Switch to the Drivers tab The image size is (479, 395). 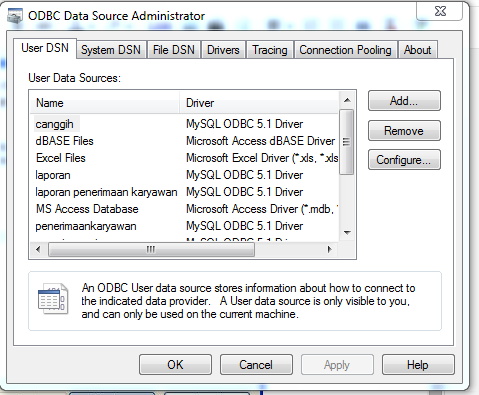(x=223, y=50)
